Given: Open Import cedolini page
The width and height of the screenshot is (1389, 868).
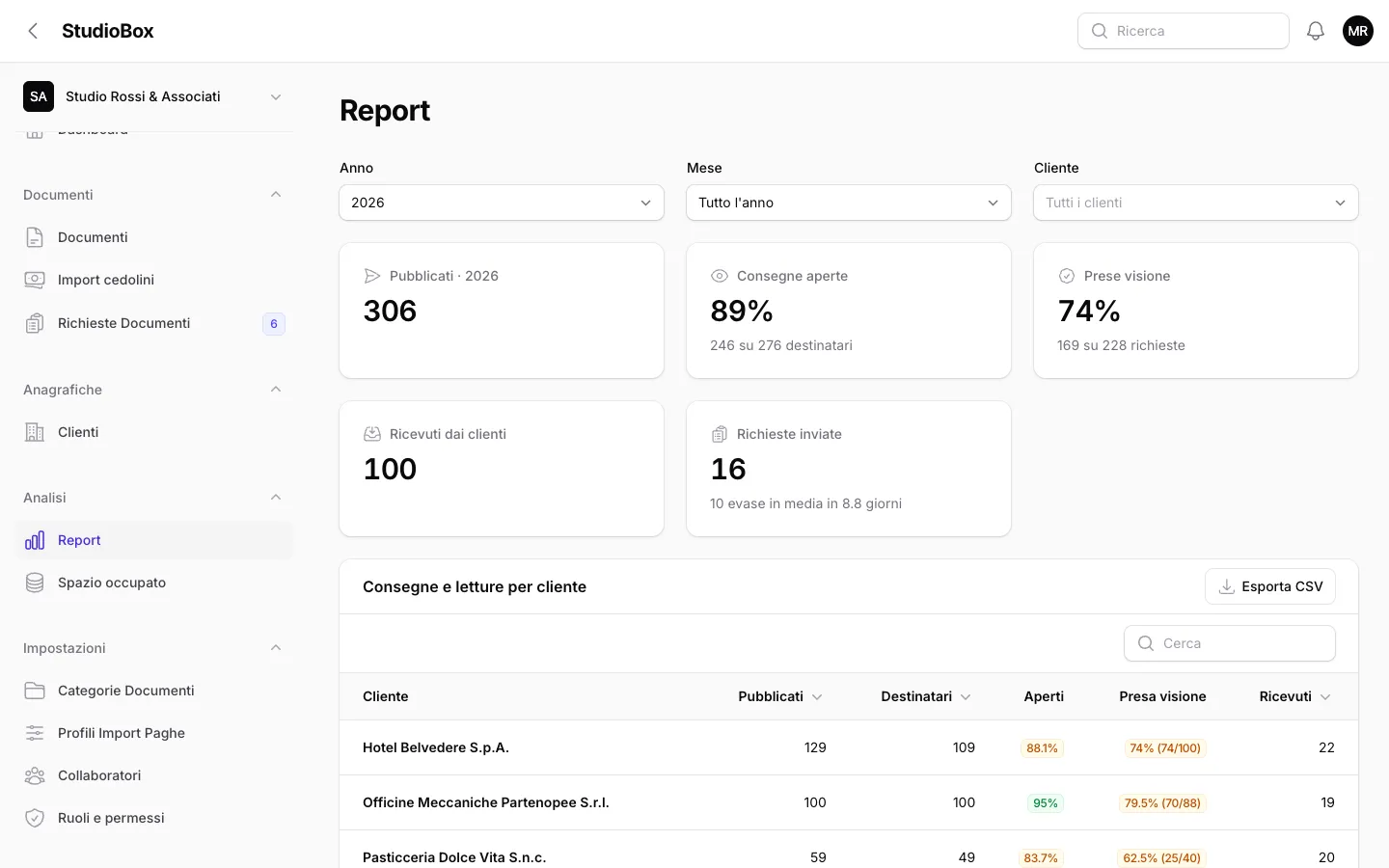Looking at the screenshot, I should pyautogui.click(x=154, y=280).
